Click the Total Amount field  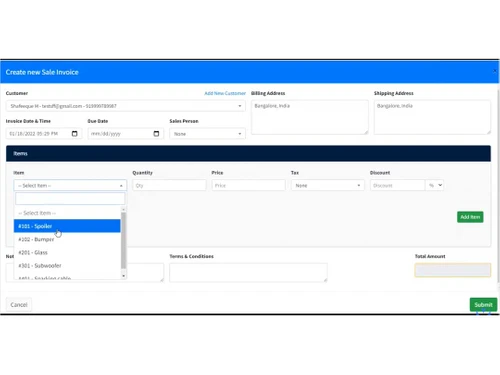coord(453,270)
